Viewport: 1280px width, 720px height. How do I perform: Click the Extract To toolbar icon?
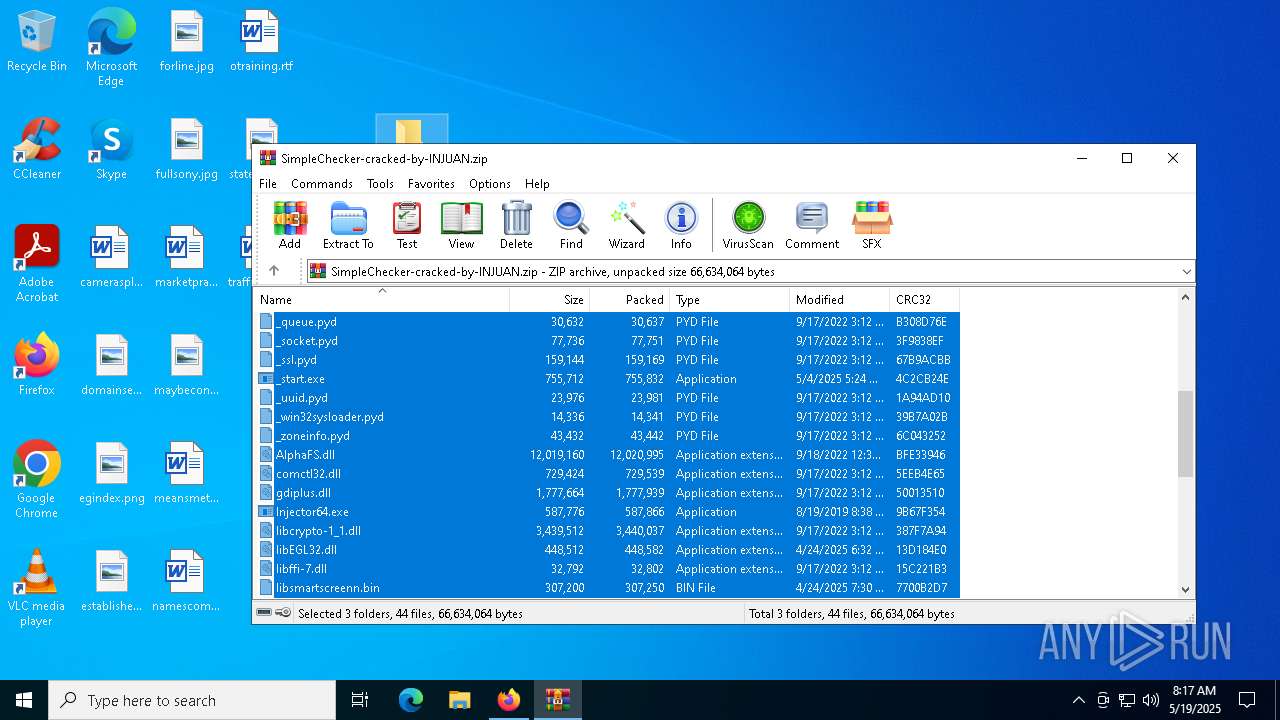point(348,225)
